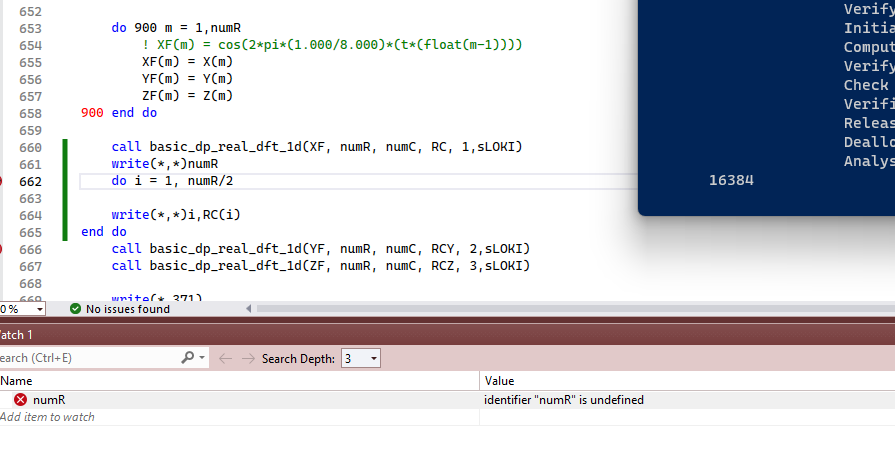Click the call with ZF and RCZ arguments
The width and height of the screenshot is (895, 468).
pos(321,267)
